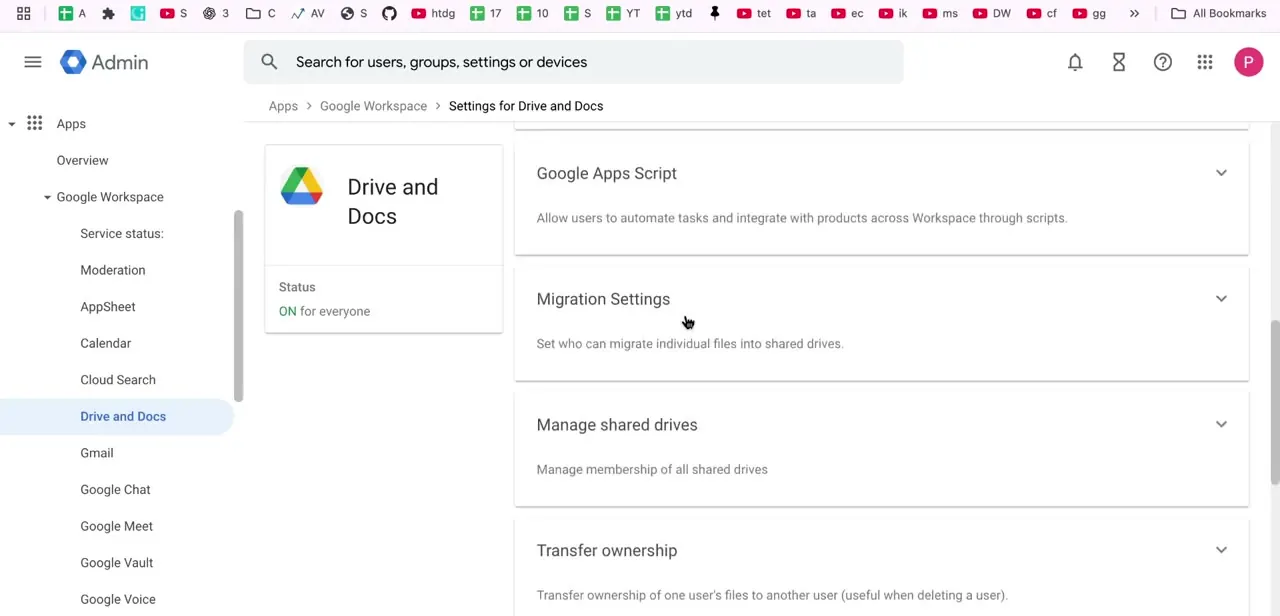This screenshot has height=616, width=1280.
Task: Open the pushpin bookmark icon
Action: (x=714, y=13)
